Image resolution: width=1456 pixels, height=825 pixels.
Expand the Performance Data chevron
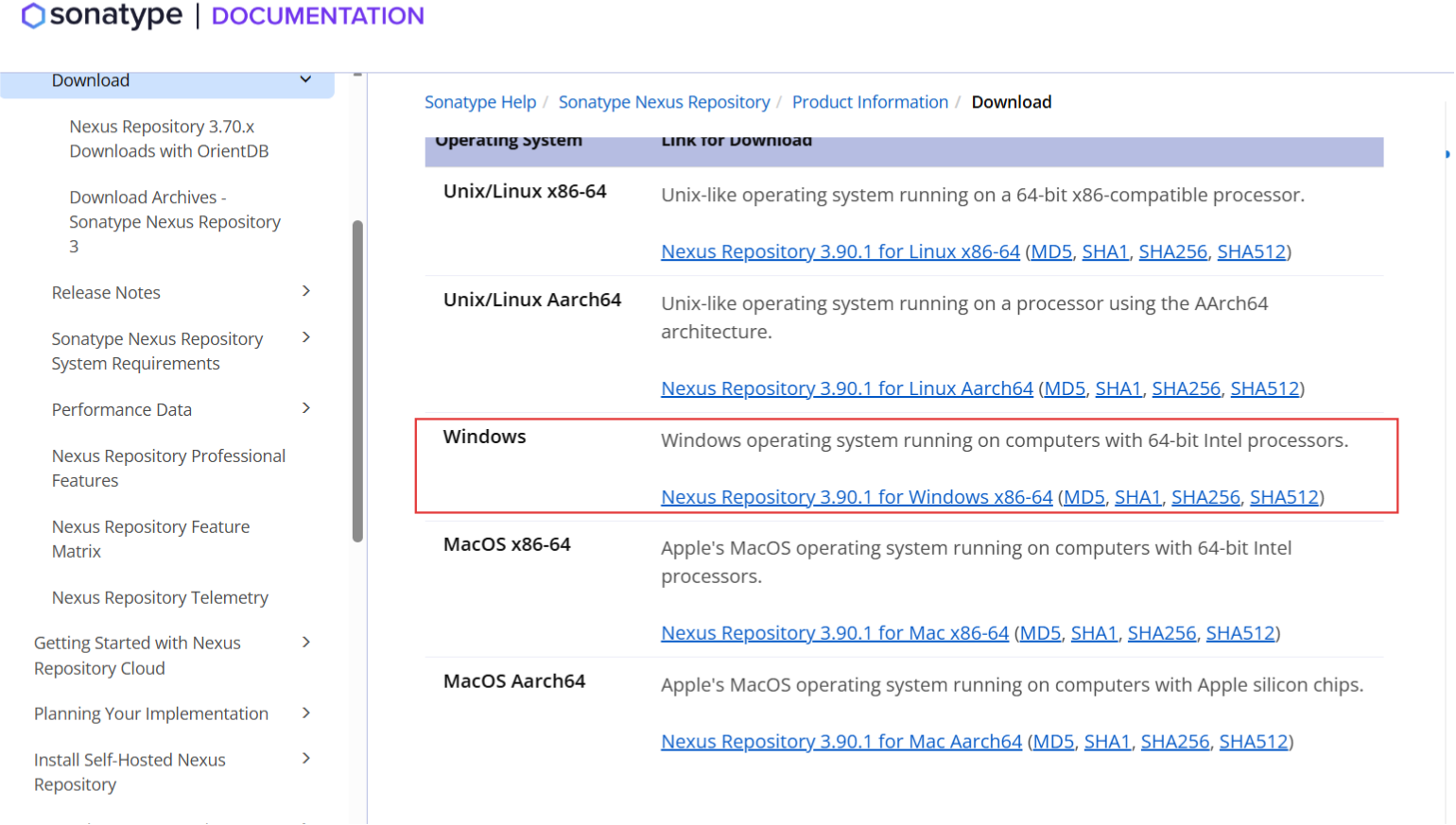coord(305,408)
